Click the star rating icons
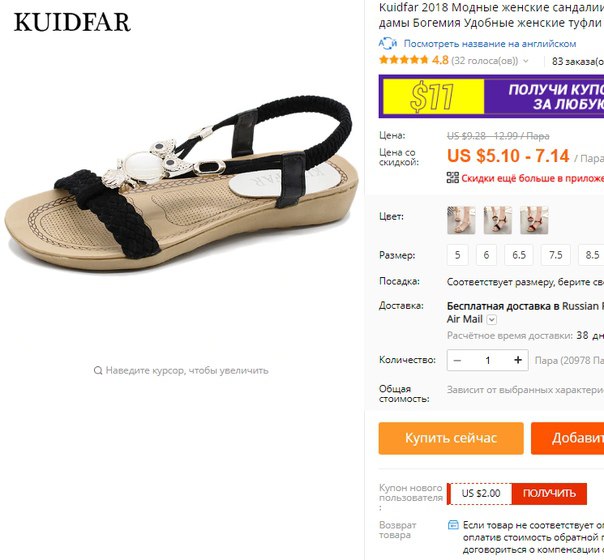Image resolution: width=604 pixels, height=560 pixels. coord(403,60)
